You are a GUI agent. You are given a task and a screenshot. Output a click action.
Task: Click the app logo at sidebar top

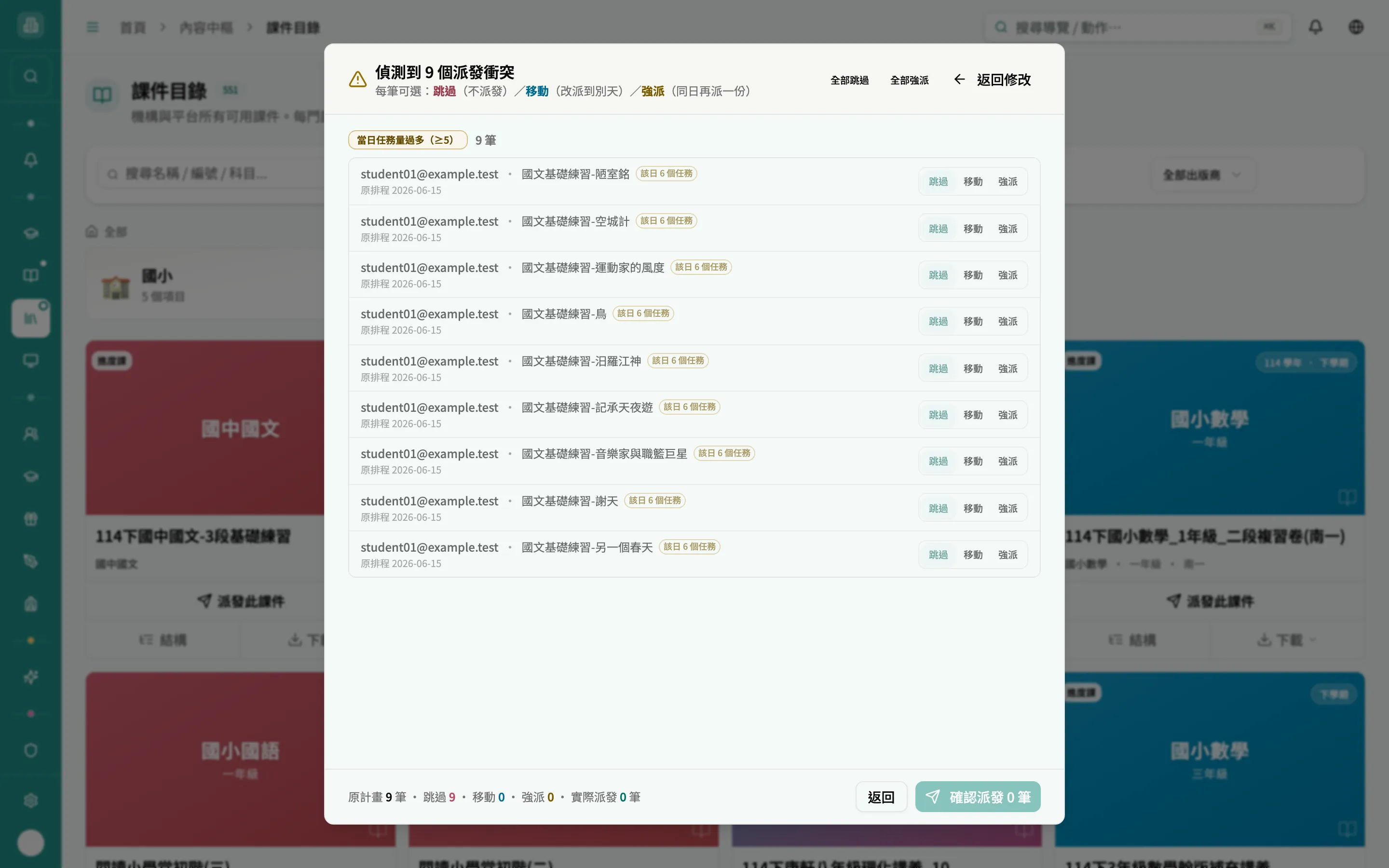(x=31, y=25)
